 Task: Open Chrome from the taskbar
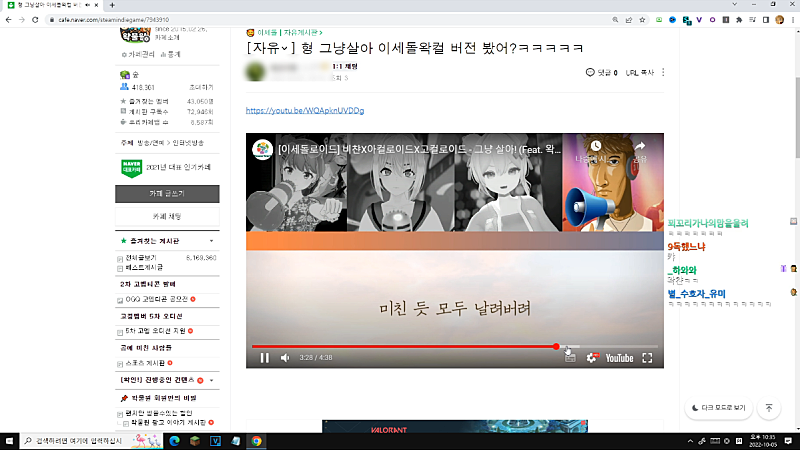[256, 441]
